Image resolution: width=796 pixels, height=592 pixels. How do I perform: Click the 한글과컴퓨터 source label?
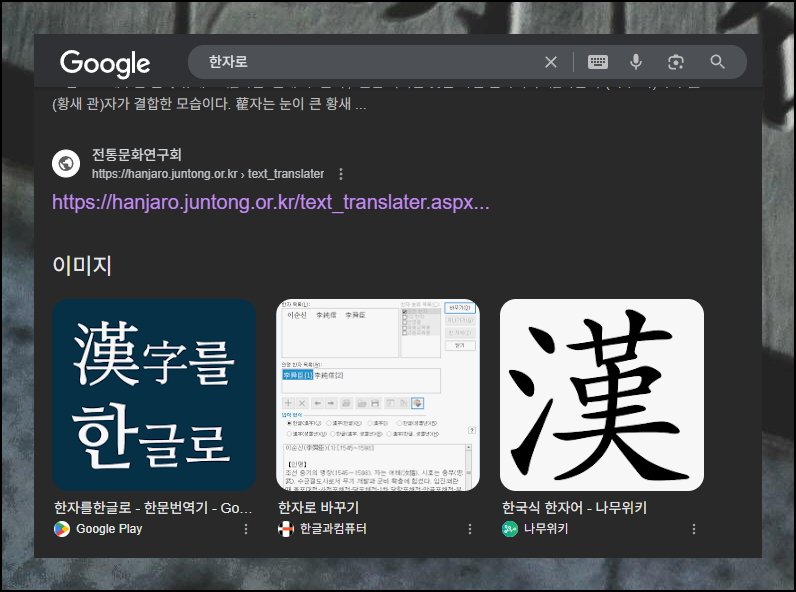tap(334, 529)
